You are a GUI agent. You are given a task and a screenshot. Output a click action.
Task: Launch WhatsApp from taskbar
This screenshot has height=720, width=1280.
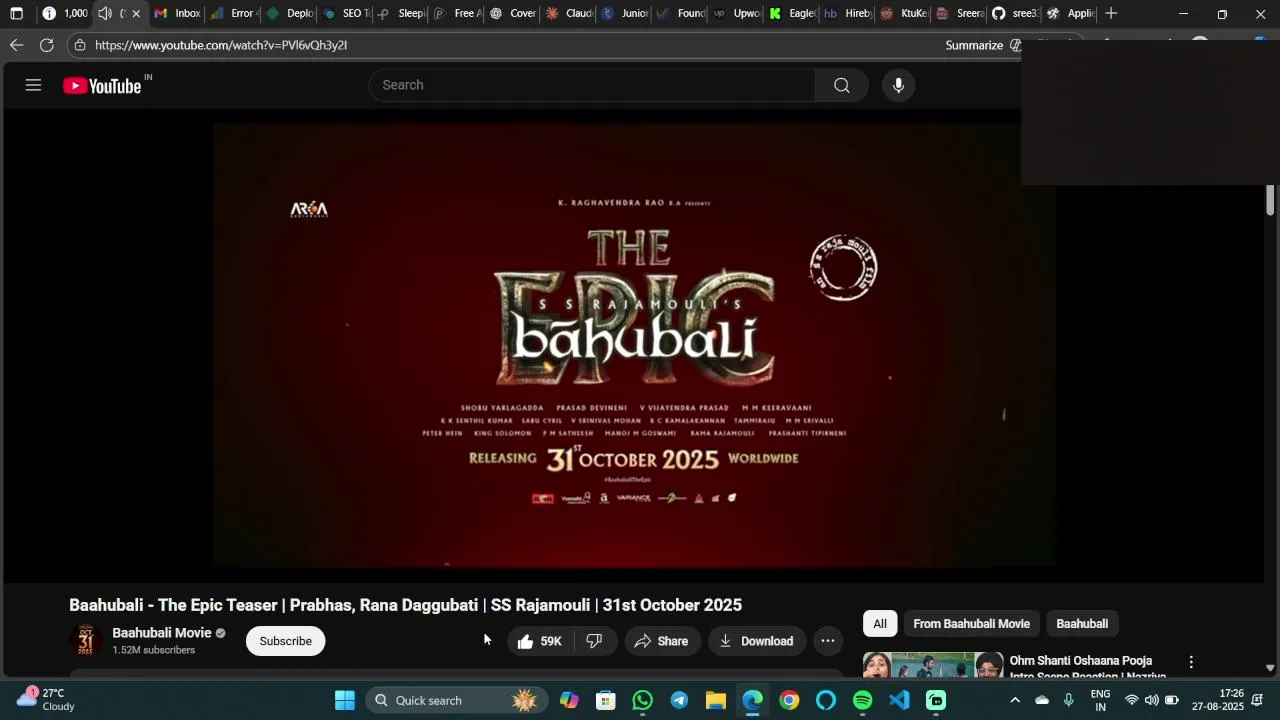click(x=642, y=700)
